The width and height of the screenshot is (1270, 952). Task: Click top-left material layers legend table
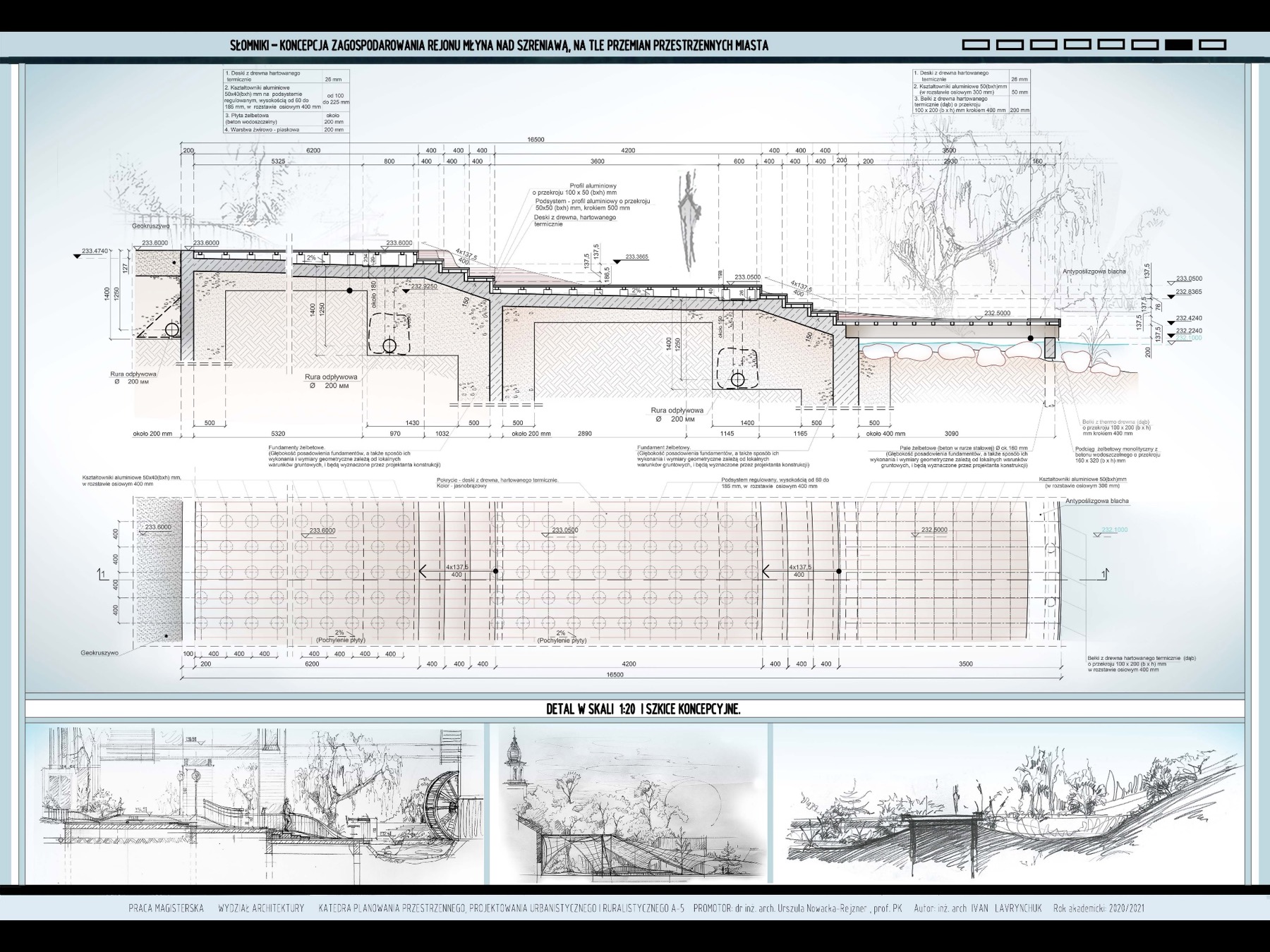pyautogui.click(x=286, y=102)
